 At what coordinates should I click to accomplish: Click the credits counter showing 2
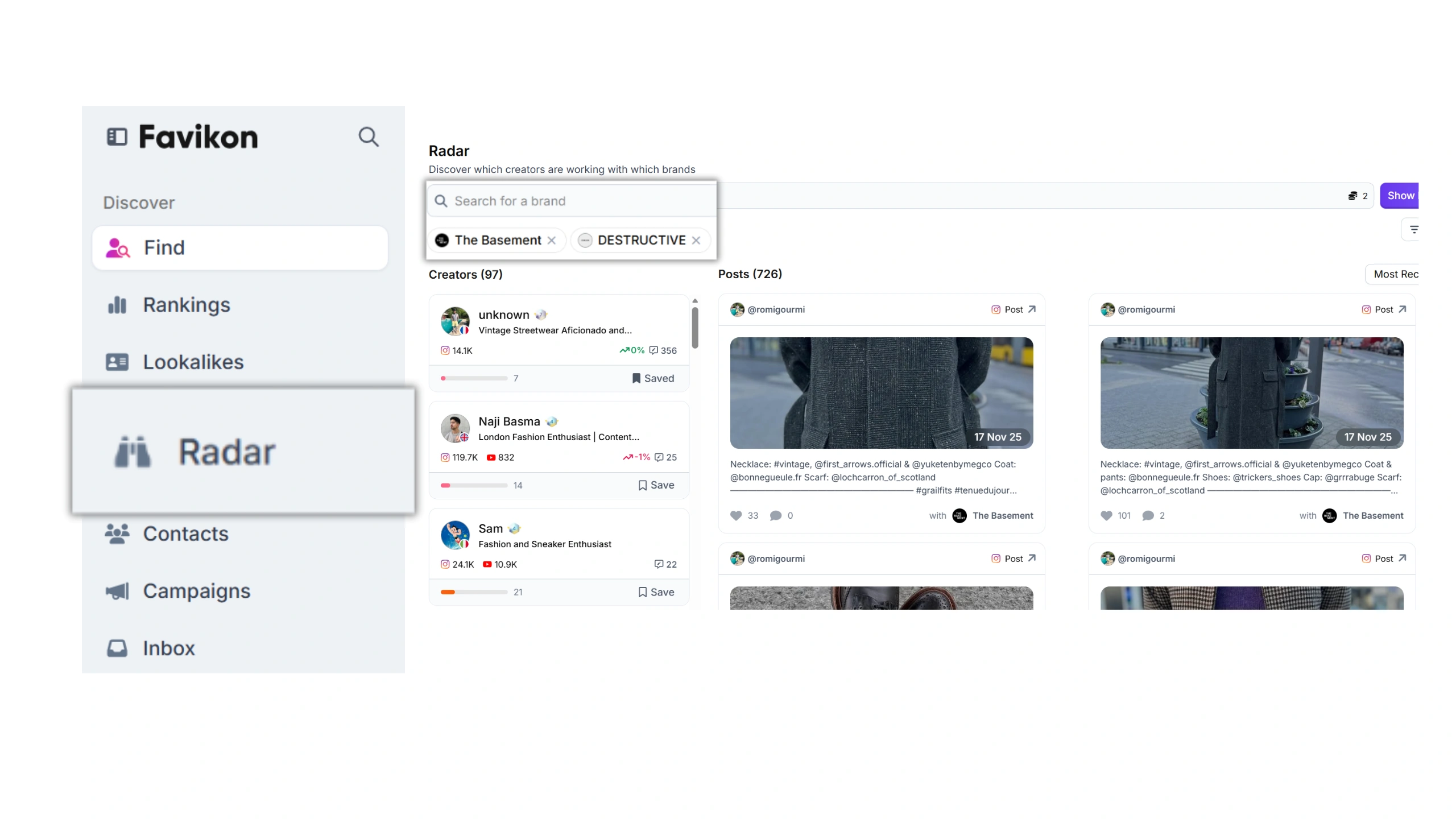tap(1358, 196)
